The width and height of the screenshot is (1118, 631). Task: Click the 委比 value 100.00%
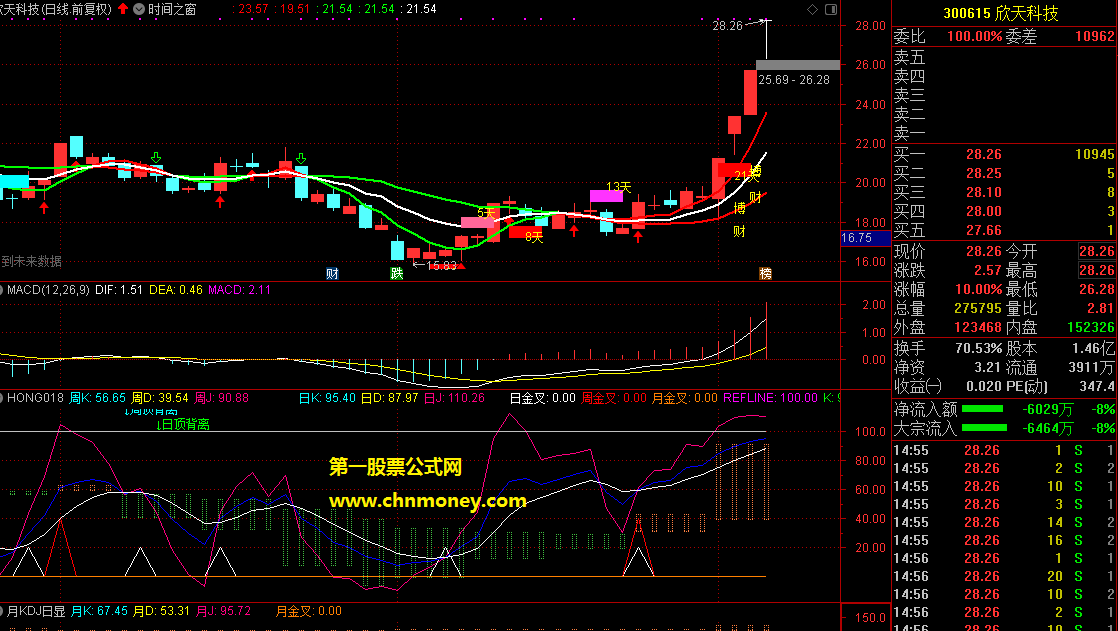tap(975, 36)
